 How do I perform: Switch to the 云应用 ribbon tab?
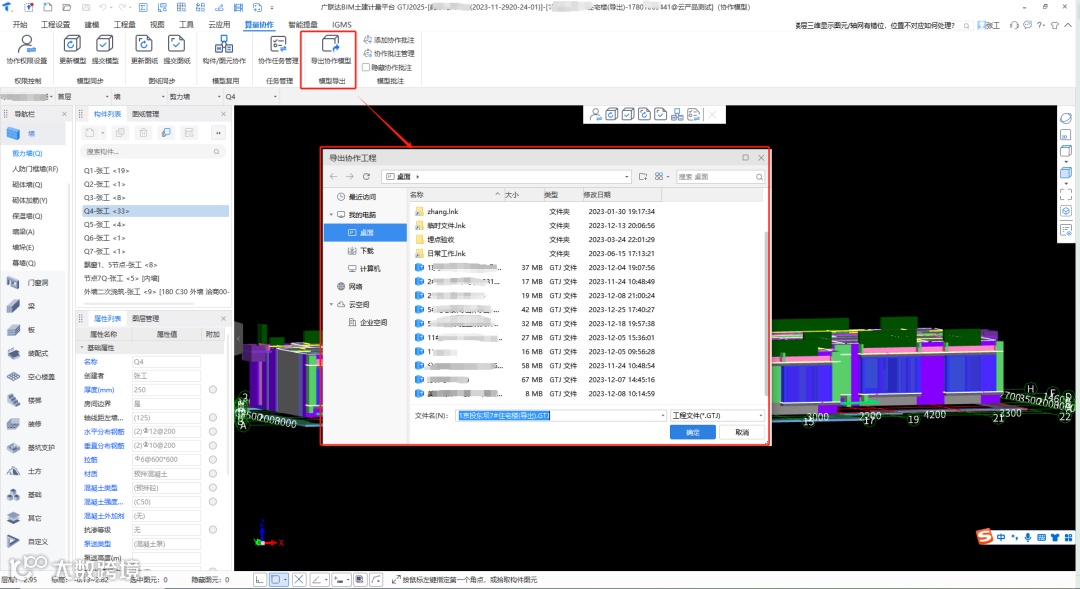(x=219, y=24)
